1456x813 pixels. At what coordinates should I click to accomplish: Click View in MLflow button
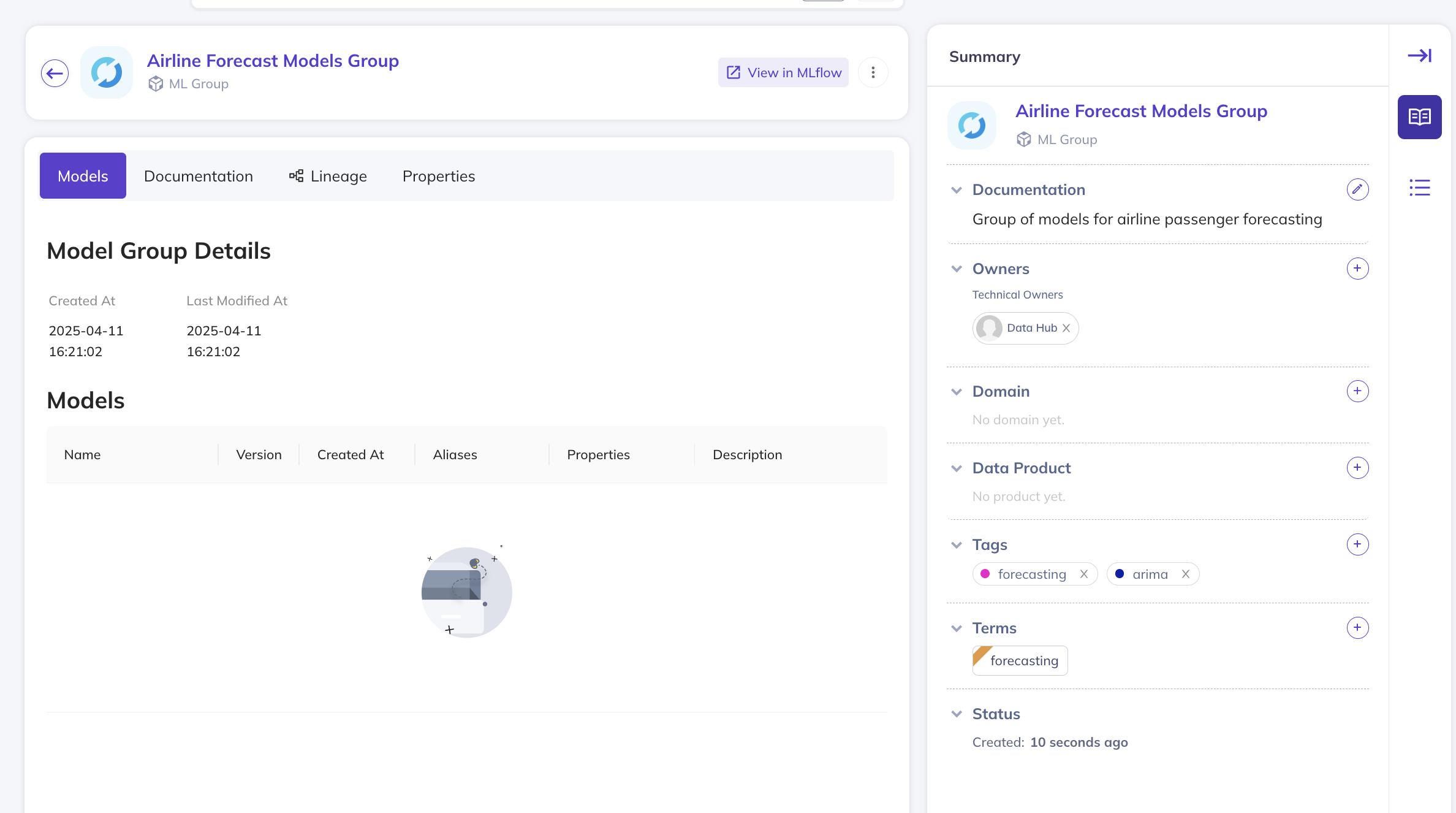tap(783, 72)
